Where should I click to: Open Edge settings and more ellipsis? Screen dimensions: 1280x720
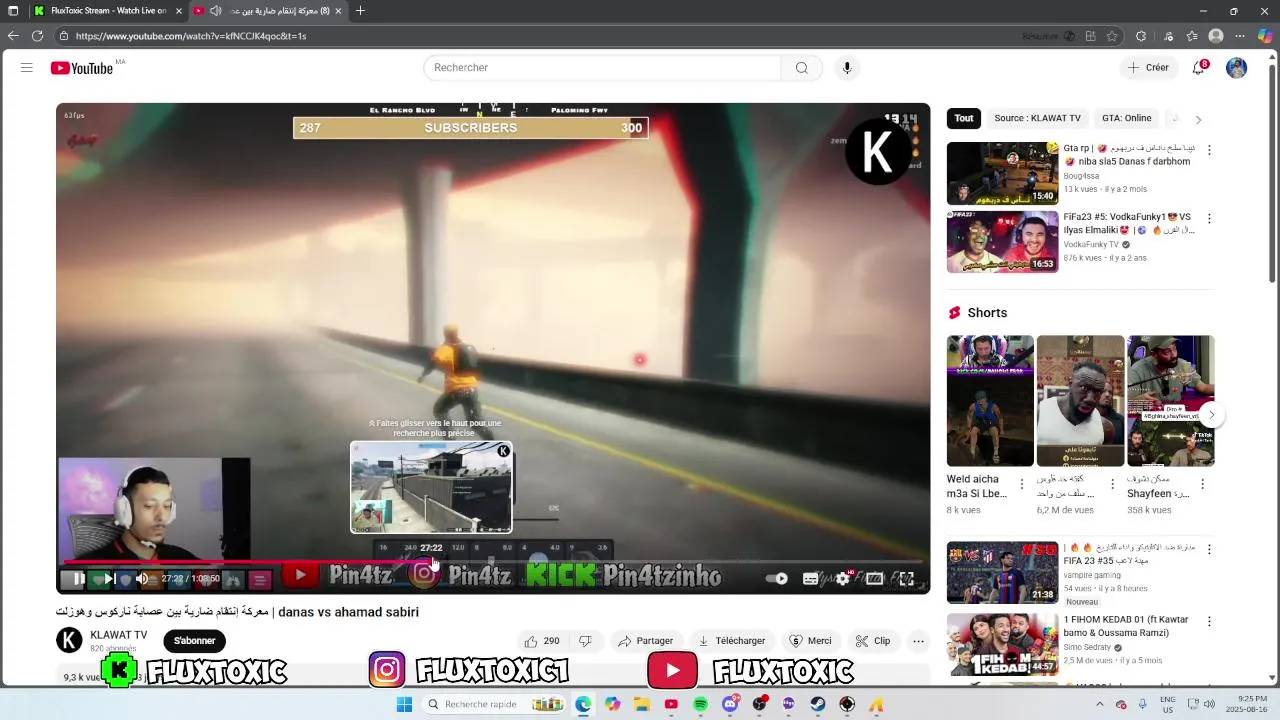click(1240, 36)
